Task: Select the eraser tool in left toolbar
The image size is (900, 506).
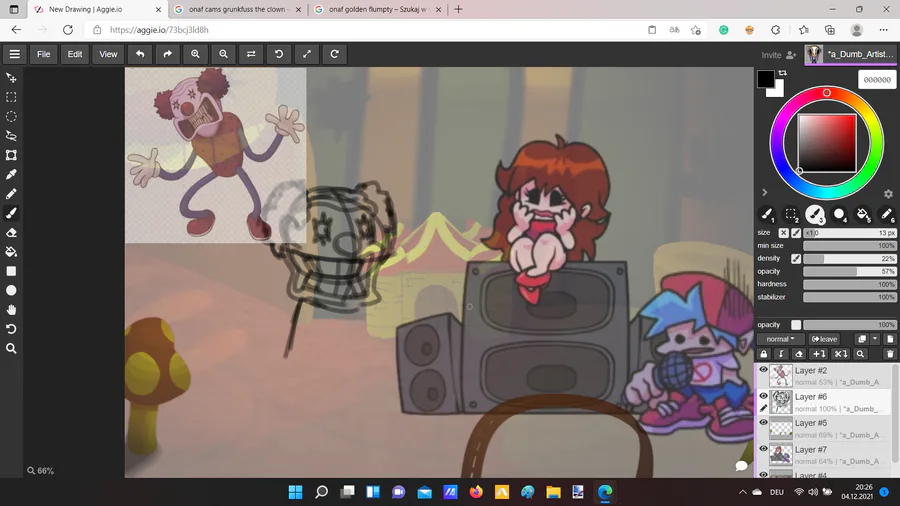Action: (x=11, y=232)
